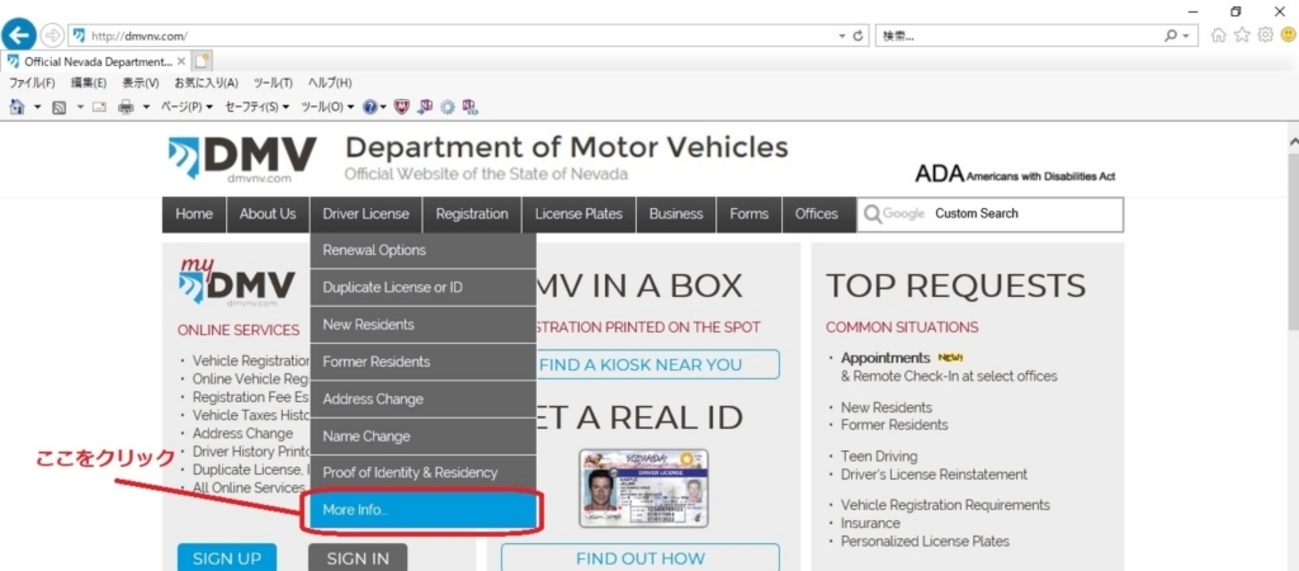Screen dimensions: 1299x571
Task: Click the page refresh icon
Action: pyautogui.click(x=858, y=36)
